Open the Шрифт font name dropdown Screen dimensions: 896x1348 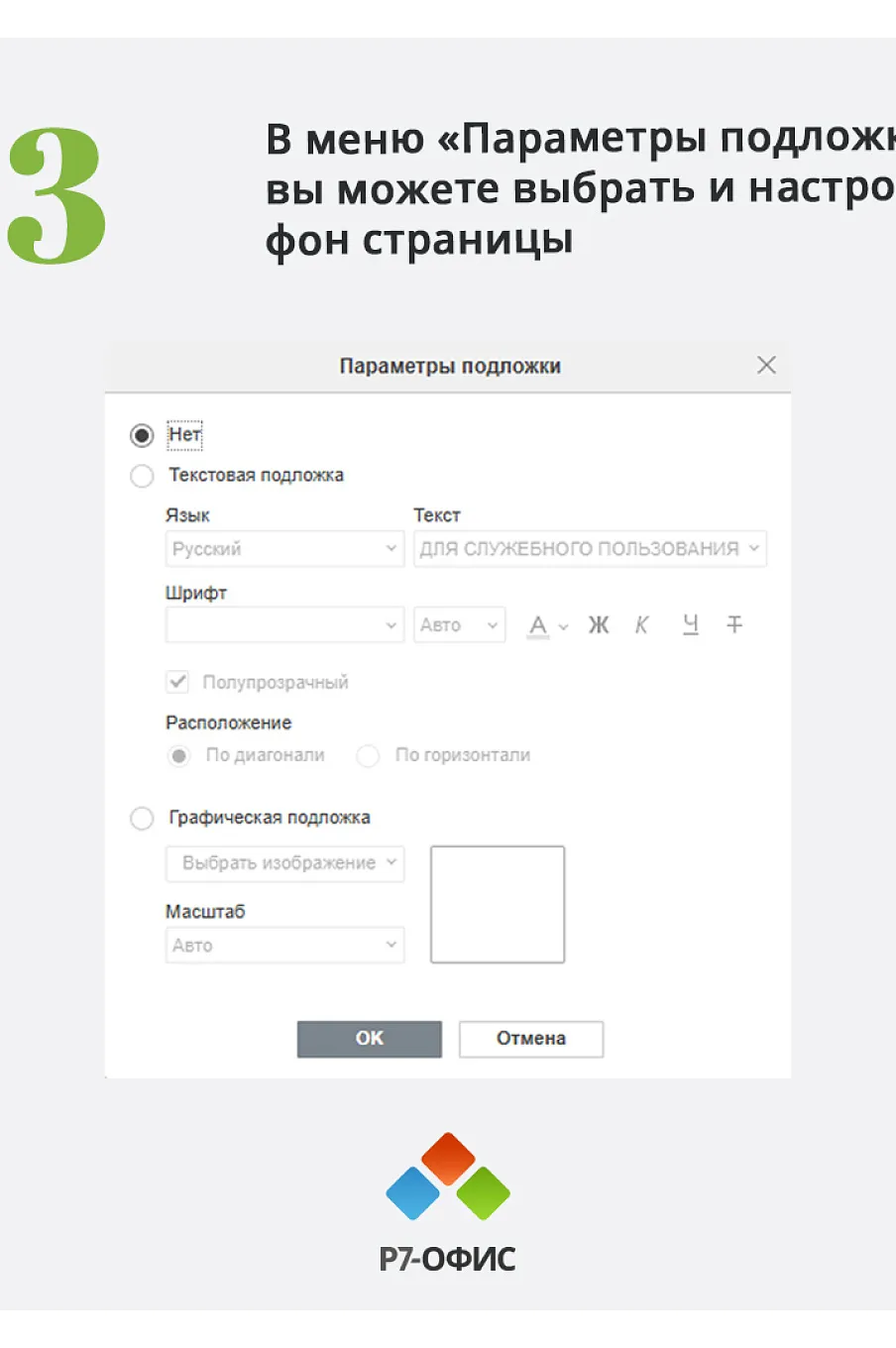(x=284, y=624)
